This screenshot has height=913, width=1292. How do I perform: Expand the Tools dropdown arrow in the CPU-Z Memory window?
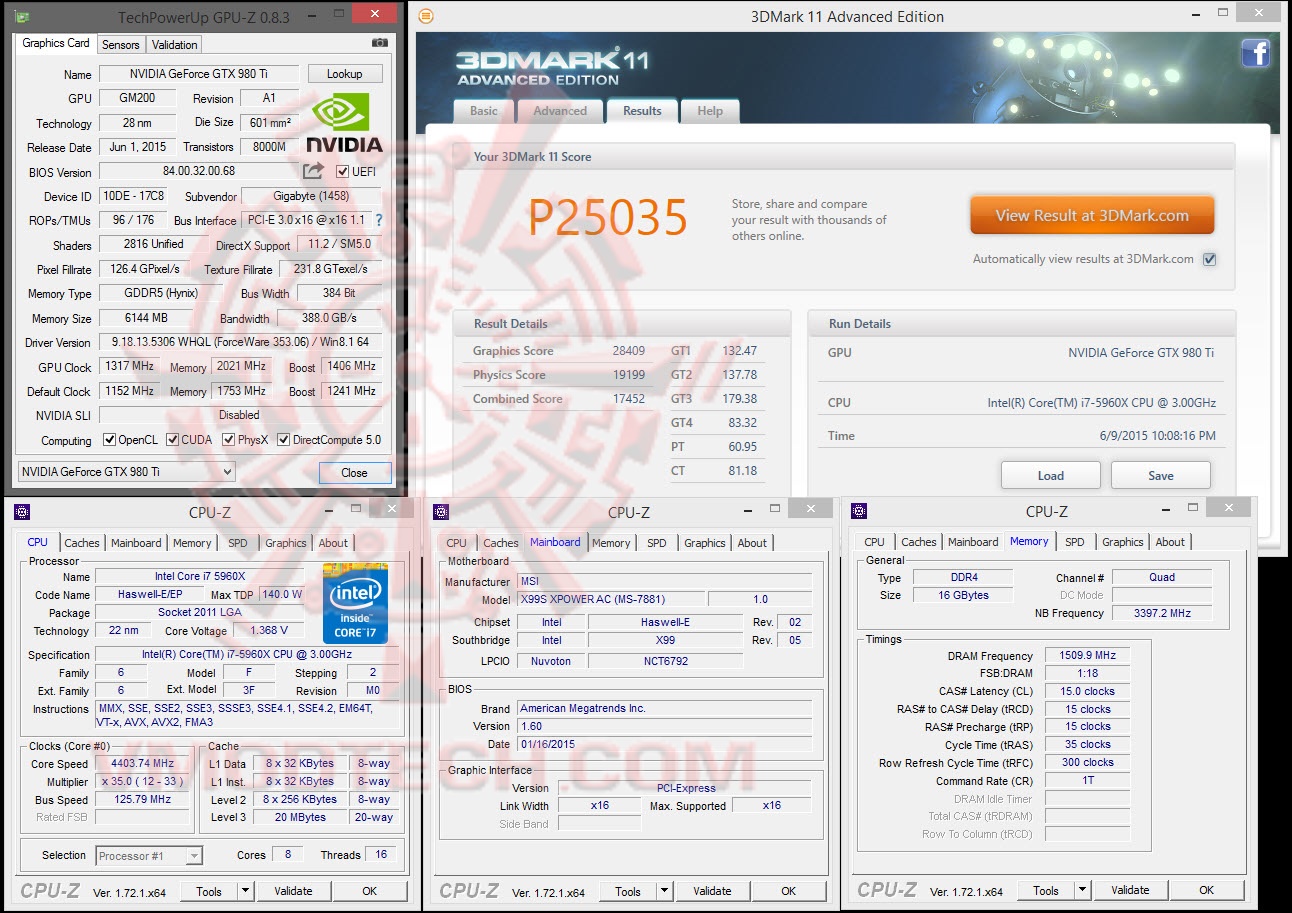click(1082, 890)
